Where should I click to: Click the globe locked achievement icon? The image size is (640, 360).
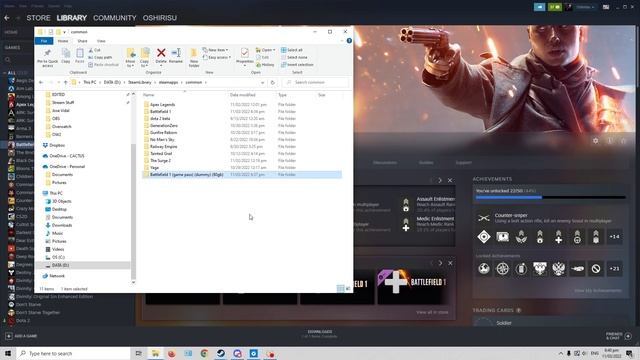(484, 269)
